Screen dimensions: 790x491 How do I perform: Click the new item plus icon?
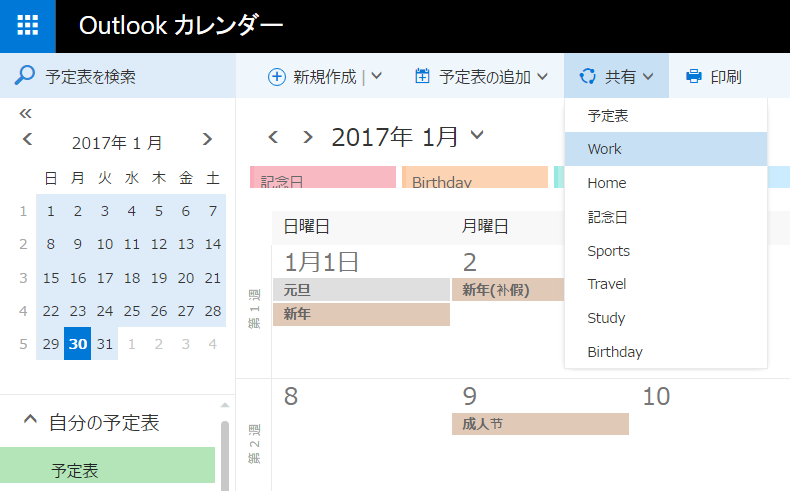click(x=277, y=77)
